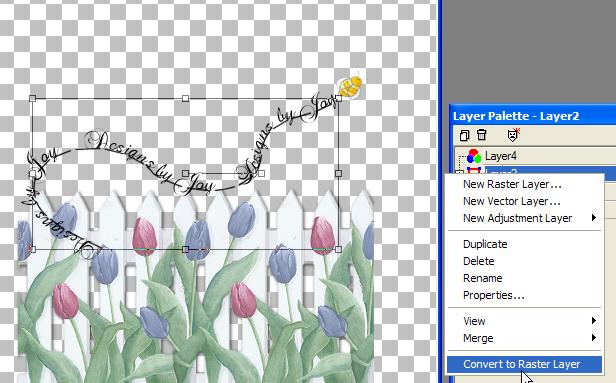Select the Layer4 adjustment layer icon
This screenshot has width=616, height=383.
474,156
